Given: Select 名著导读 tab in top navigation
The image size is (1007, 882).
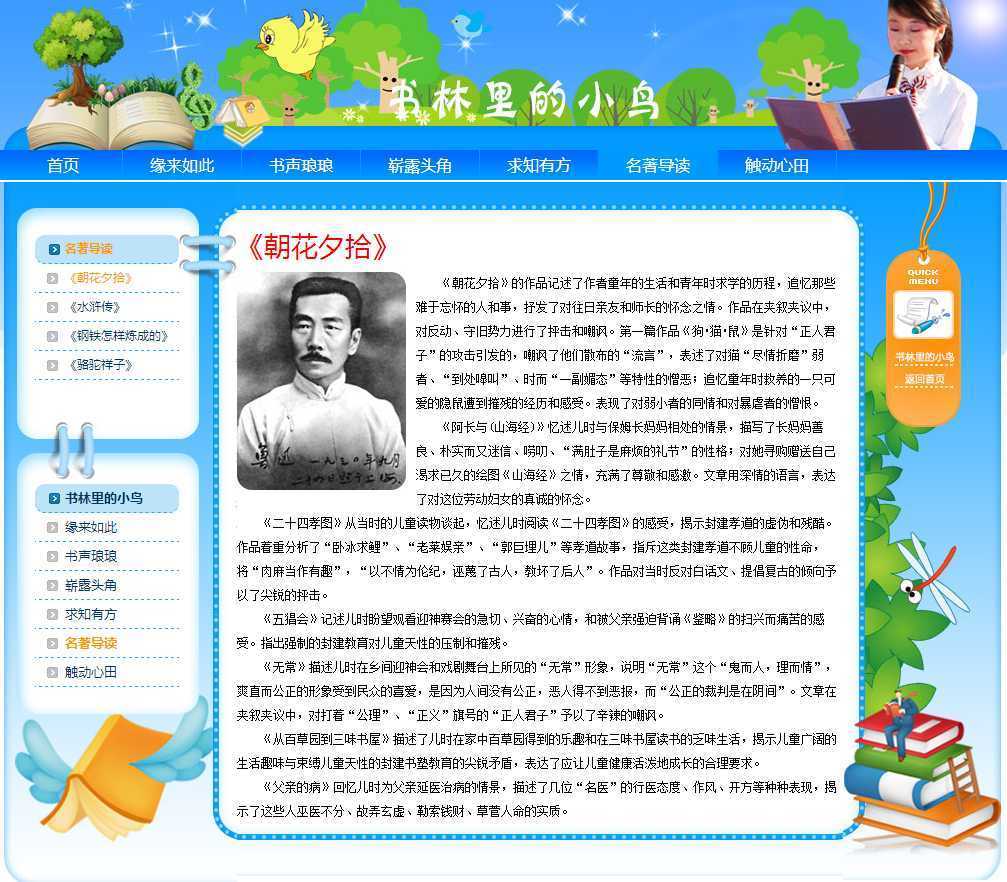Looking at the screenshot, I should point(657,166).
